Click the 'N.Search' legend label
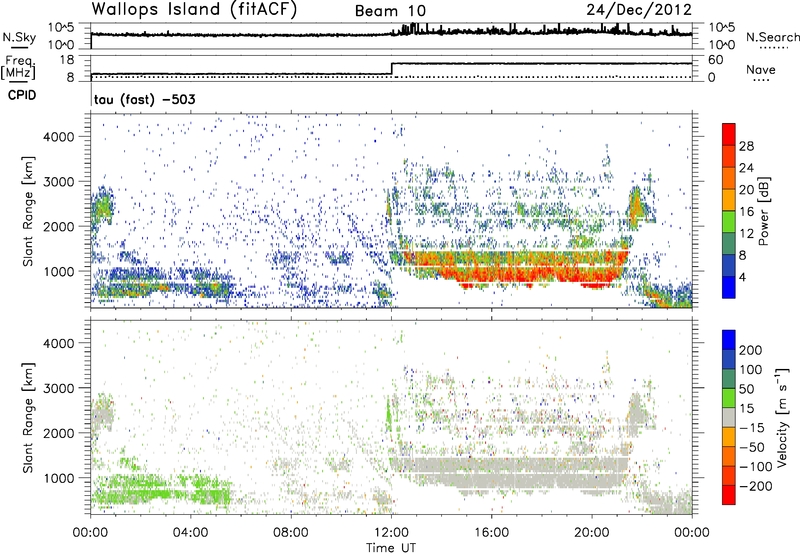Image resolution: width=800 pixels, height=554 pixels. point(772,37)
